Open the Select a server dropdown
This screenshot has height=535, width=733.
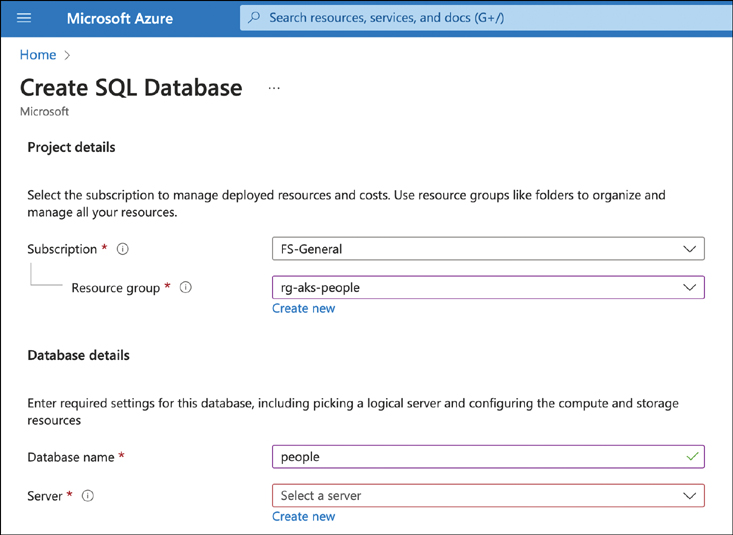[488, 496]
